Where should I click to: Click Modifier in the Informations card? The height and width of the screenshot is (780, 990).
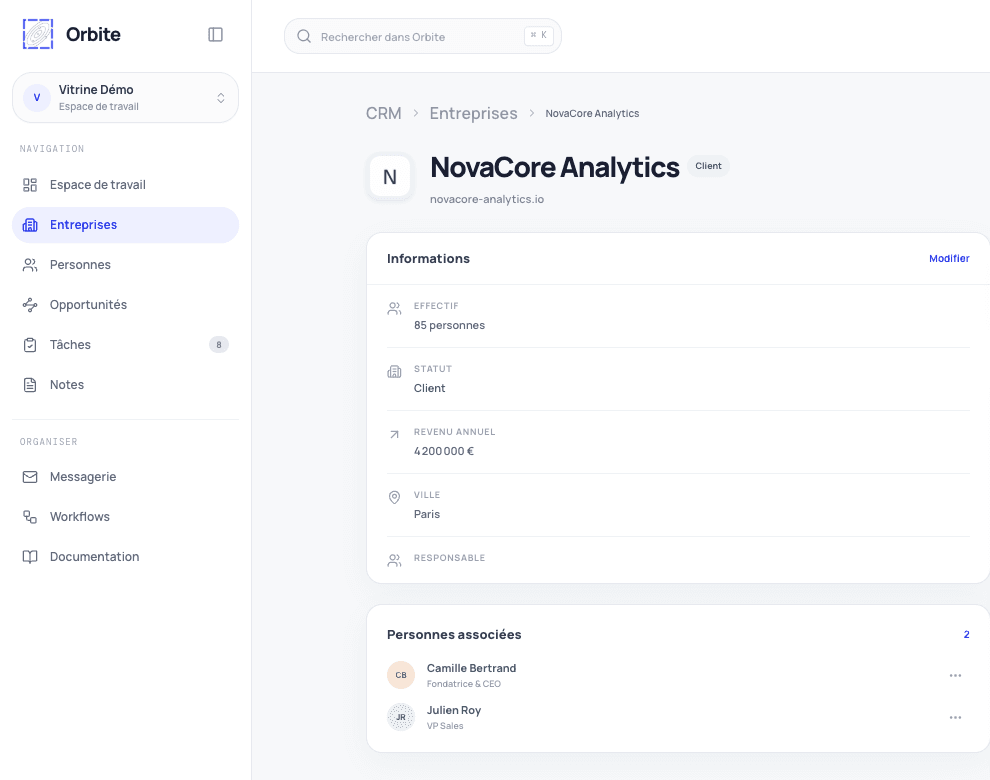(949, 258)
